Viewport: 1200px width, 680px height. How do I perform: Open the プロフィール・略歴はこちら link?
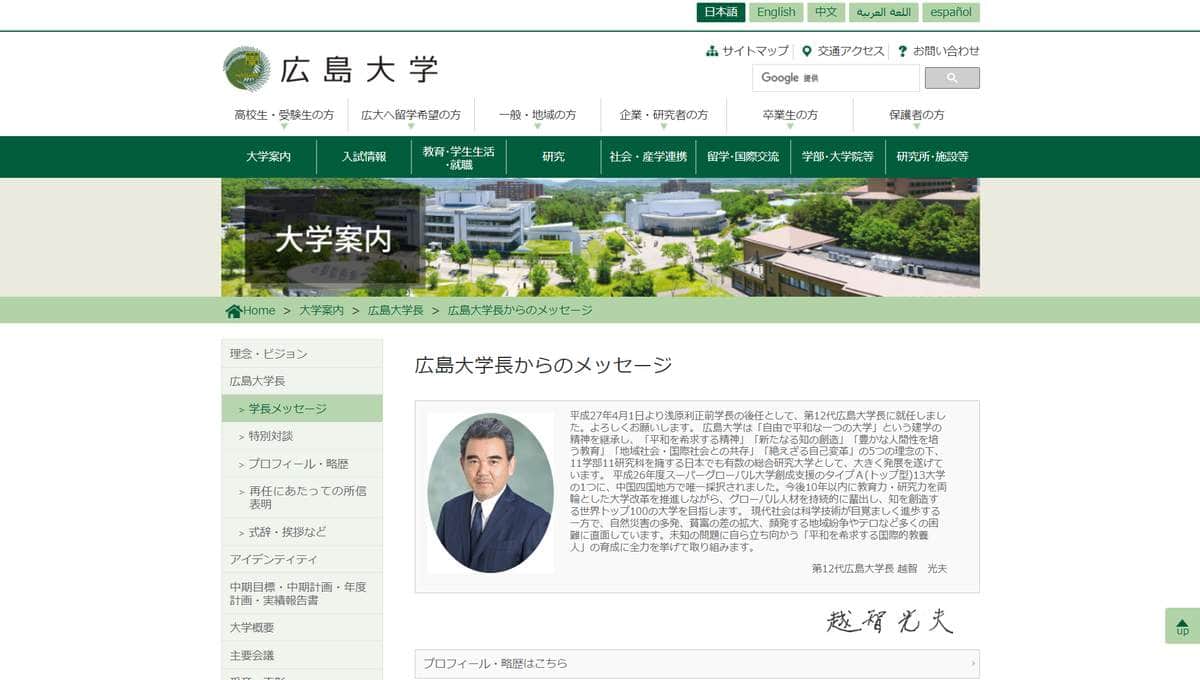click(696, 663)
